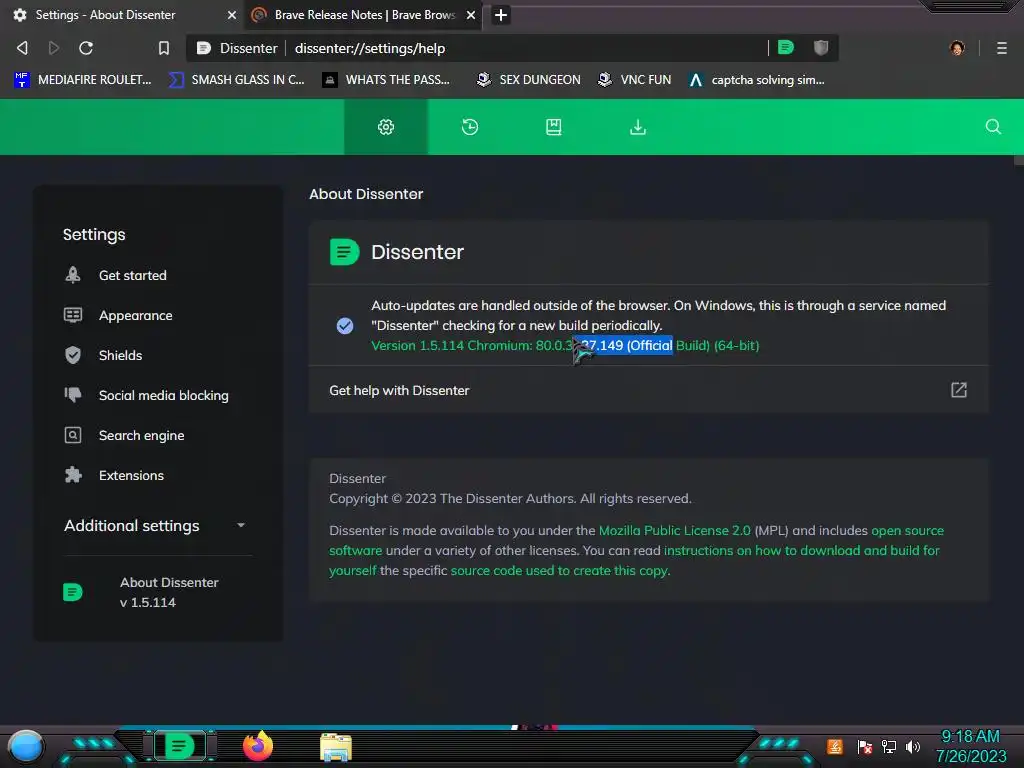Select the Settings gear in green toolbar
The width and height of the screenshot is (1024, 768).
point(386,127)
